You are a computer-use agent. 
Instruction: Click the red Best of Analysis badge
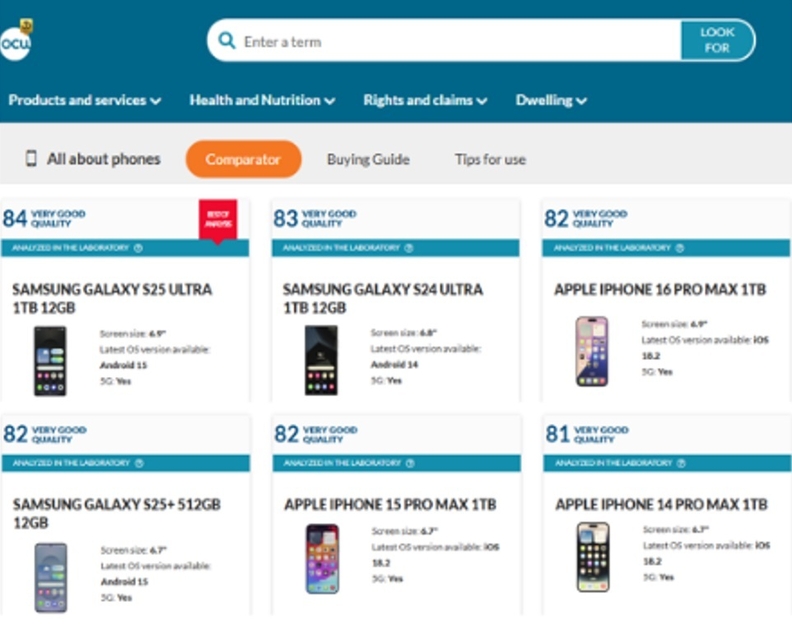(x=218, y=218)
